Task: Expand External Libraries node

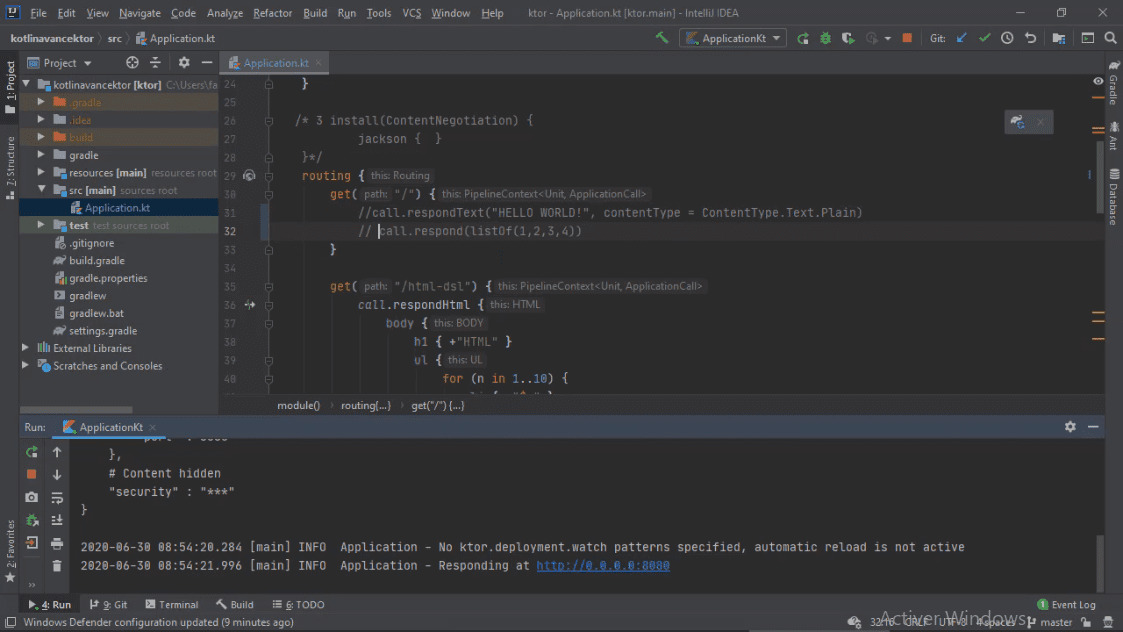Action: (26, 348)
